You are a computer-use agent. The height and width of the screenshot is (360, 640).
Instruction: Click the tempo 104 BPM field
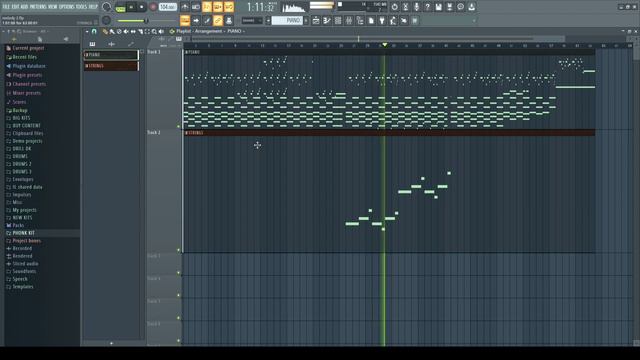pos(167,7)
